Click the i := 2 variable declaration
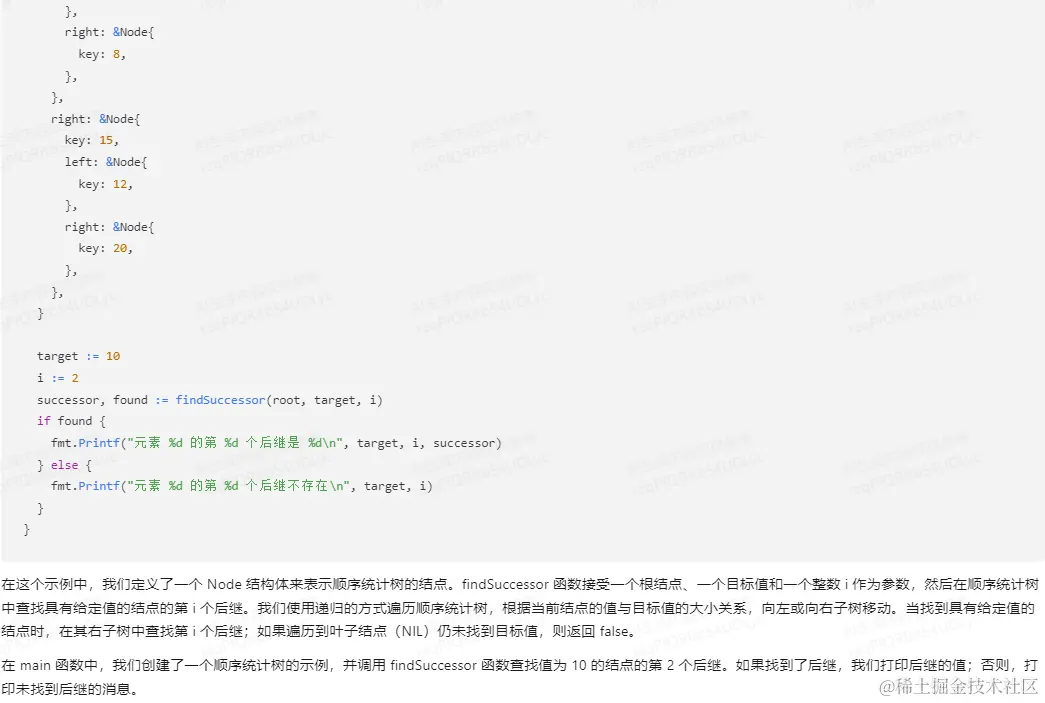The width and height of the screenshot is (1045, 703). (57, 378)
